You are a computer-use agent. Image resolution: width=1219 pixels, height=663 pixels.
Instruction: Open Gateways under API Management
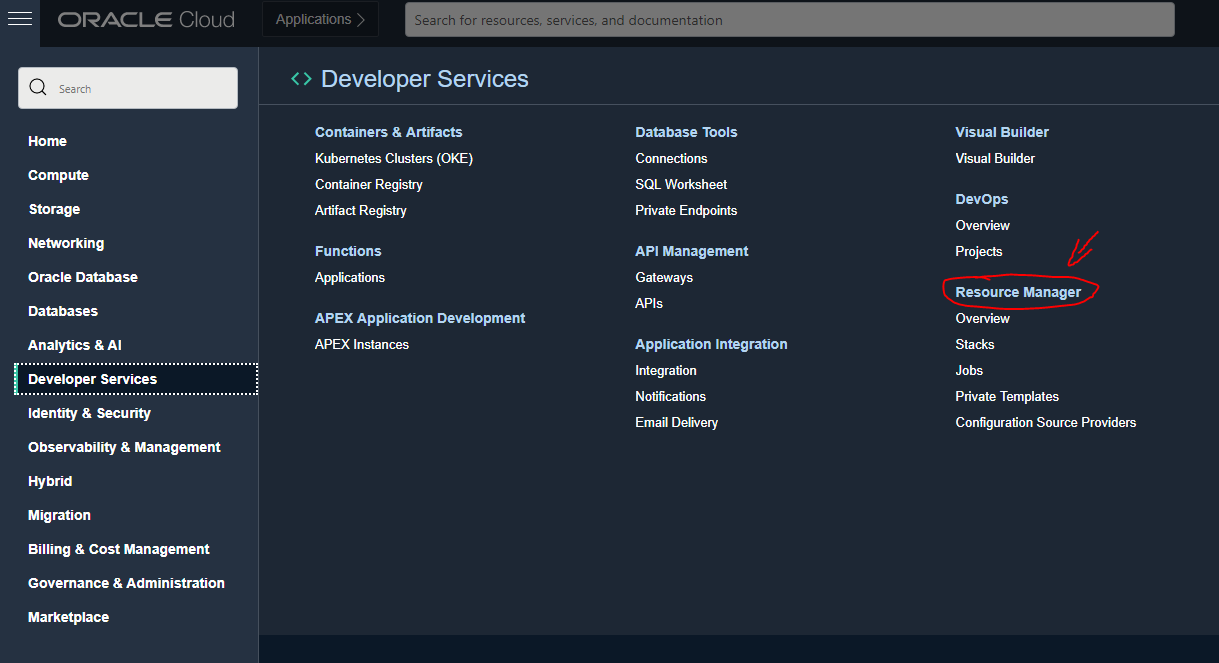click(x=664, y=277)
